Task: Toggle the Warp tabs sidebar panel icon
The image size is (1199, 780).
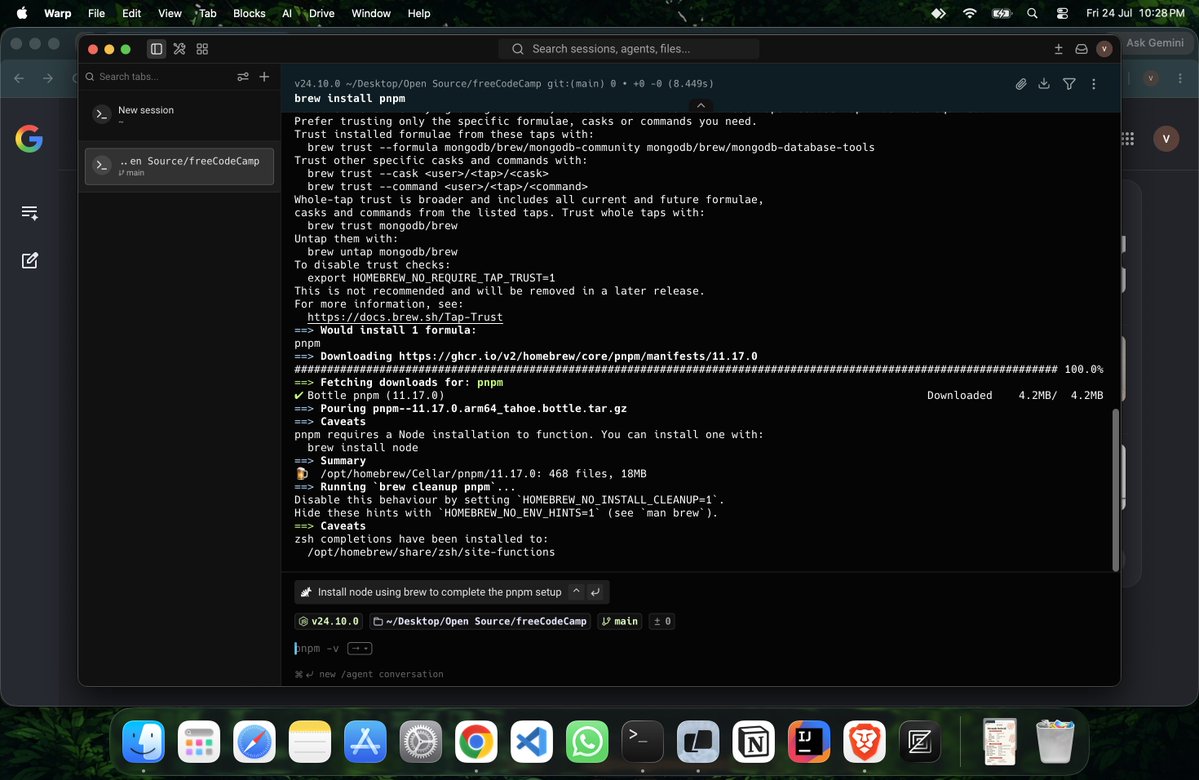Action: [x=156, y=49]
